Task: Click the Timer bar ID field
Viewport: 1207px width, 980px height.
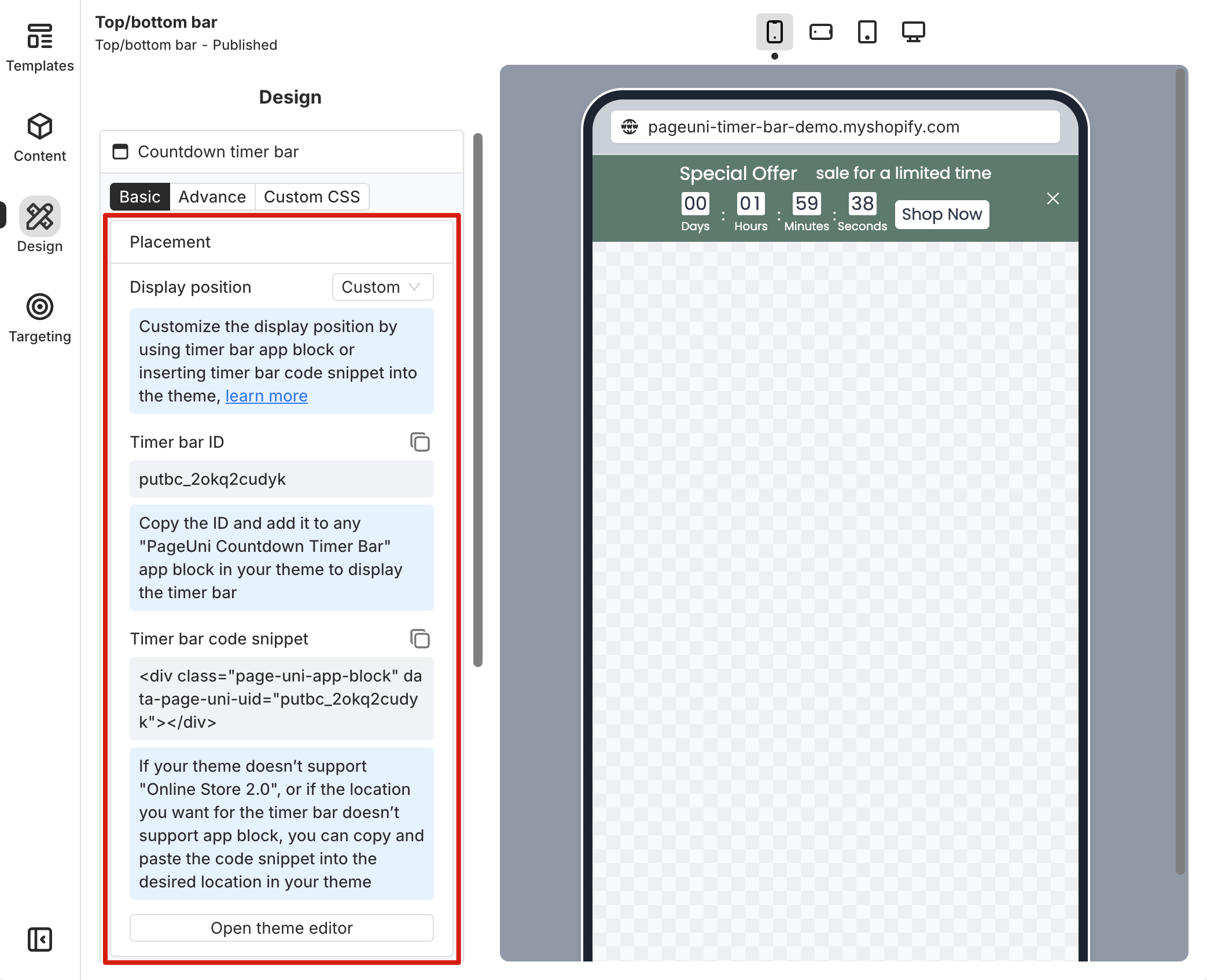Action: coord(282,479)
